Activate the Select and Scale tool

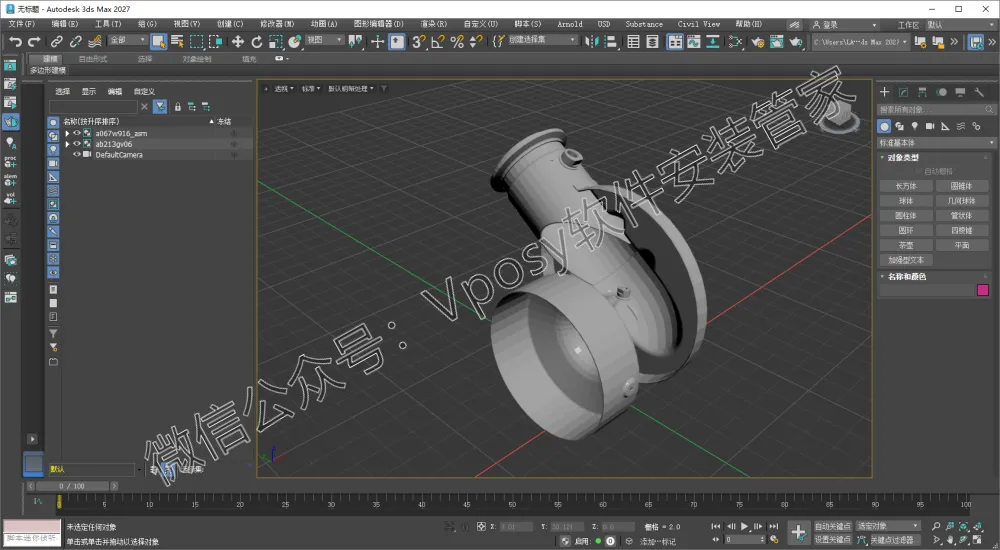pyautogui.click(x=276, y=42)
